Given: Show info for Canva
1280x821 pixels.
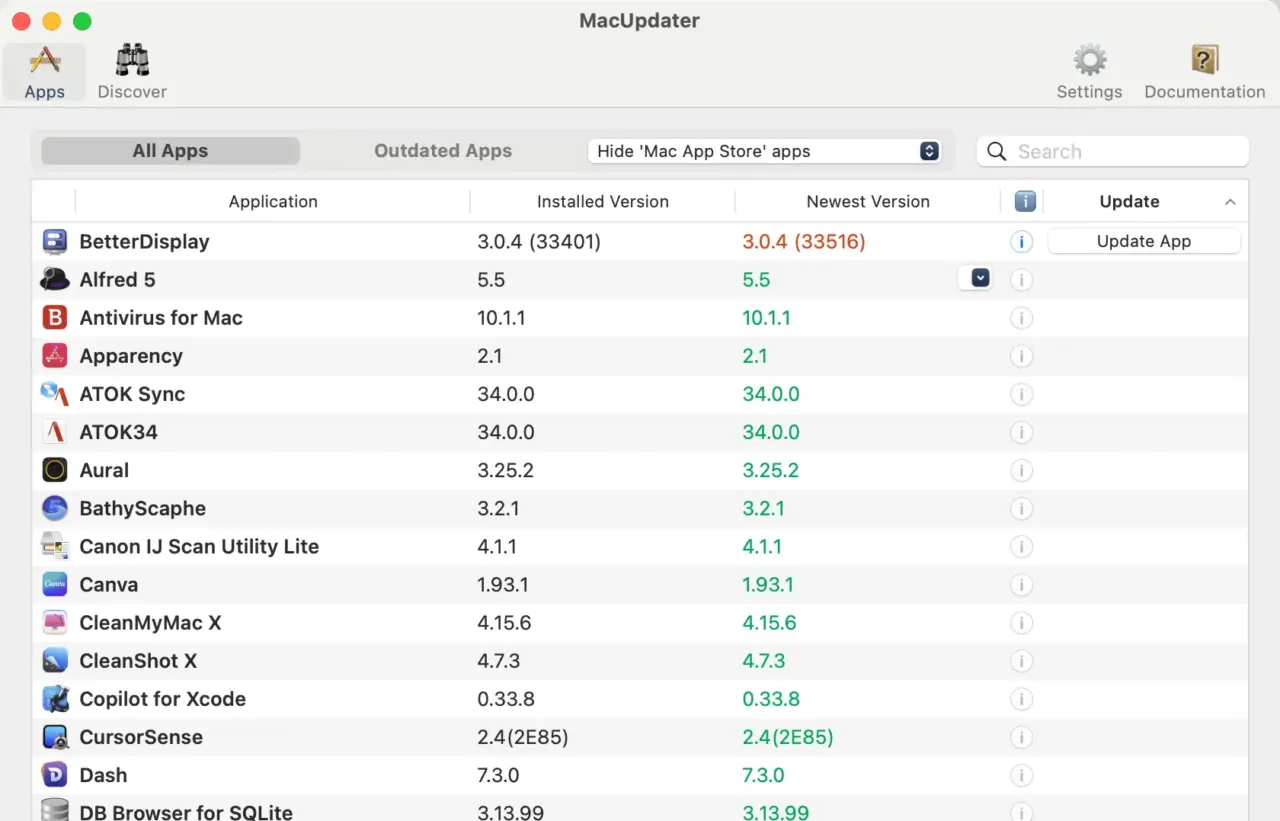Looking at the screenshot, I should 1021,585.
